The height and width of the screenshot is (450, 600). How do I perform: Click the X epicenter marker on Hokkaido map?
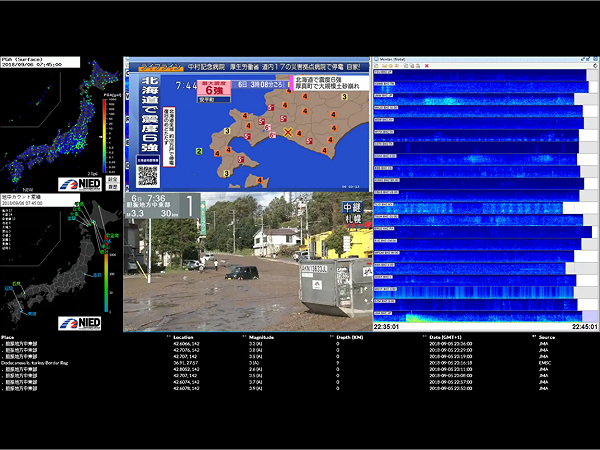point(288,131)
